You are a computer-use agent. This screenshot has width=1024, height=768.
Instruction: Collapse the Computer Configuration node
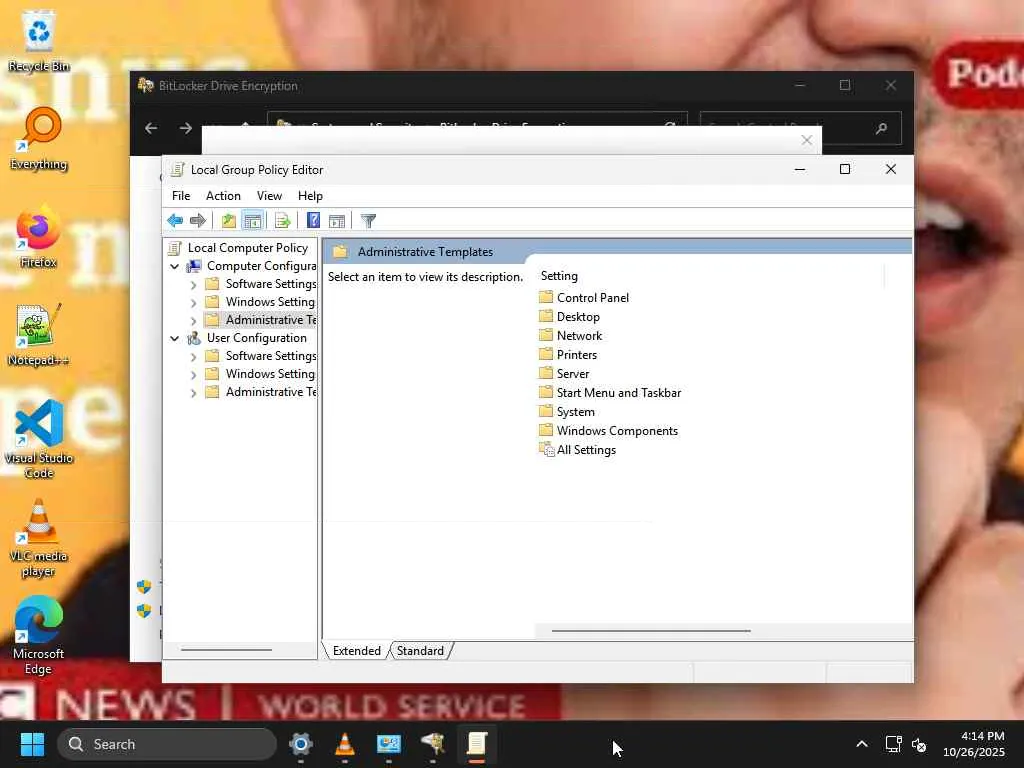(174, 266)
